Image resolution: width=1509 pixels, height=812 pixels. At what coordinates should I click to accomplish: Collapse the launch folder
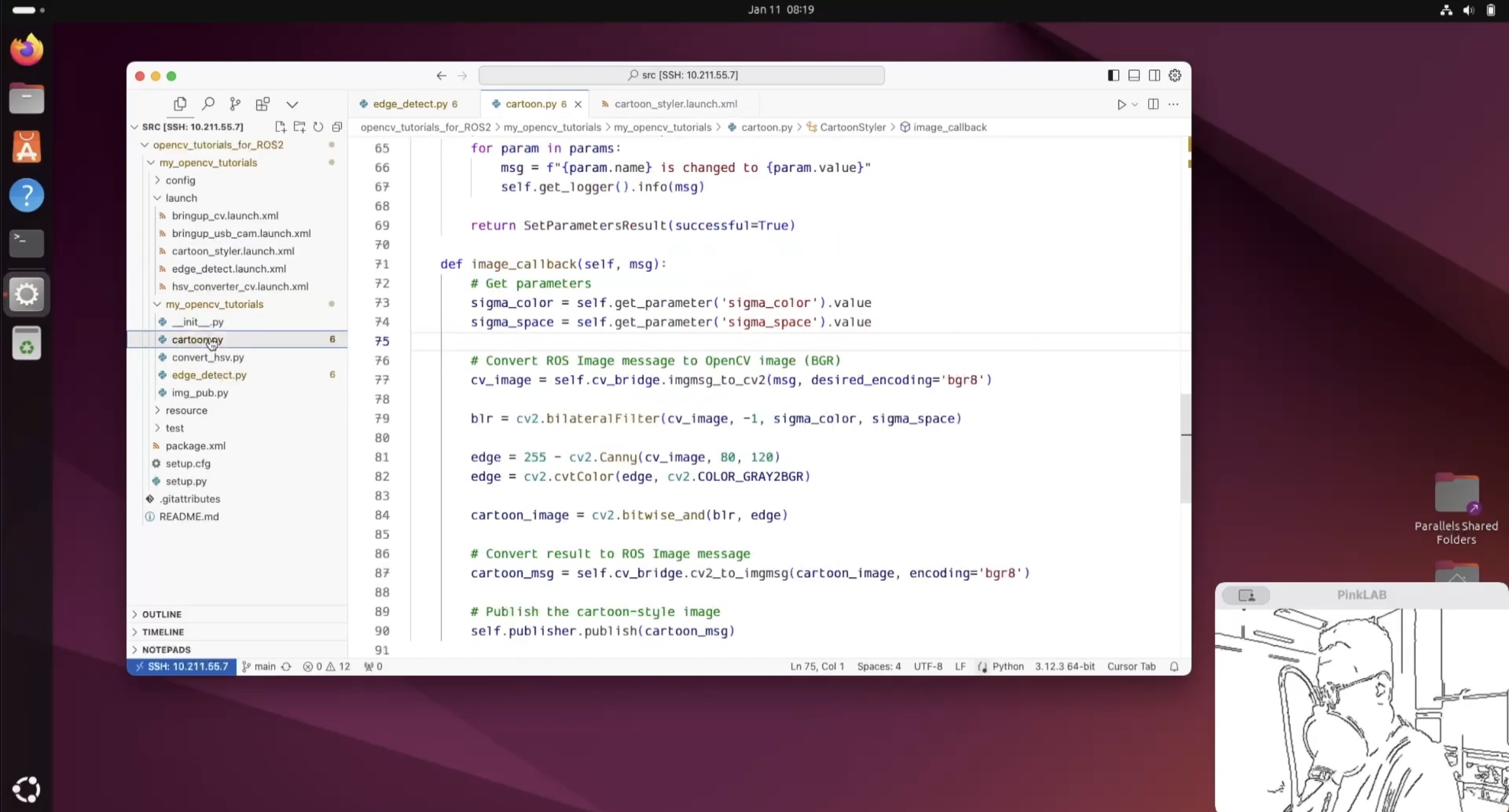point(157,198)
